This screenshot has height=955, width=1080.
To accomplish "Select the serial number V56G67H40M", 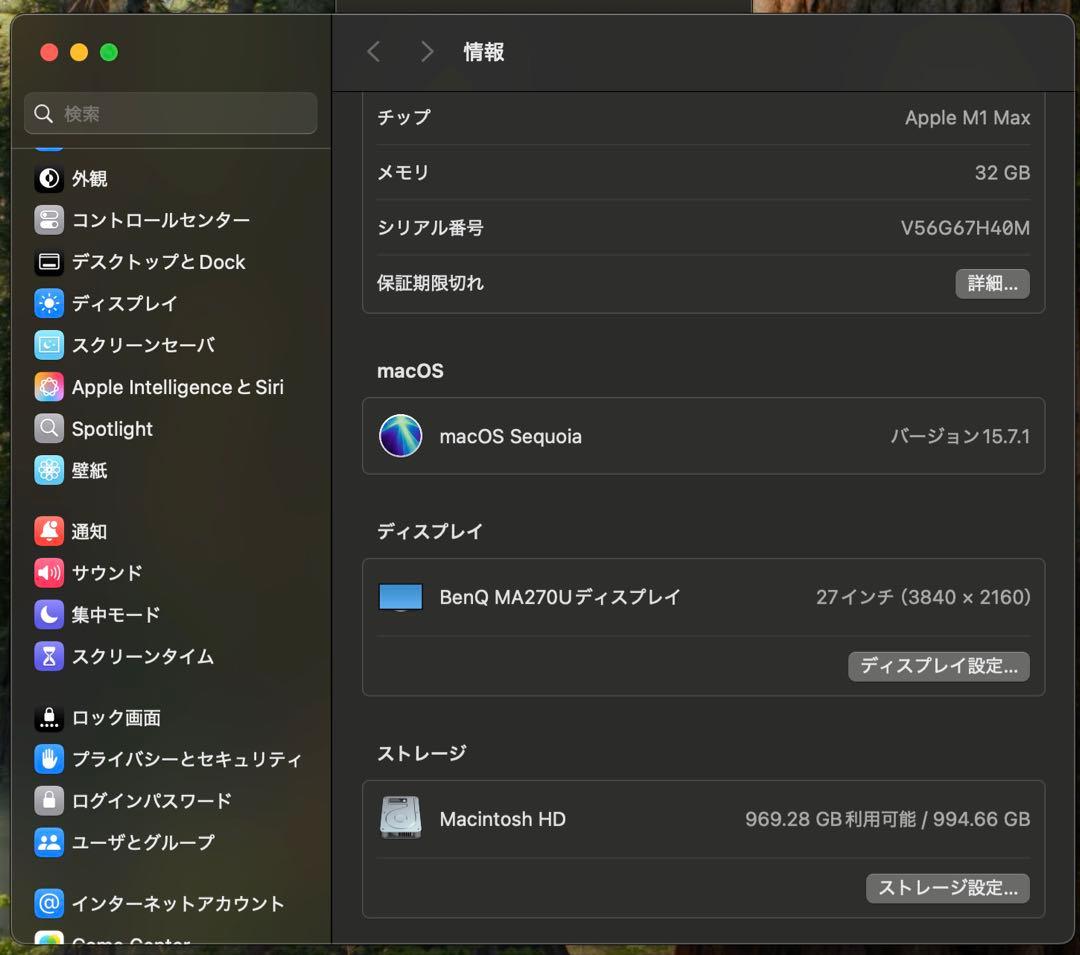I will coord(965,228).
